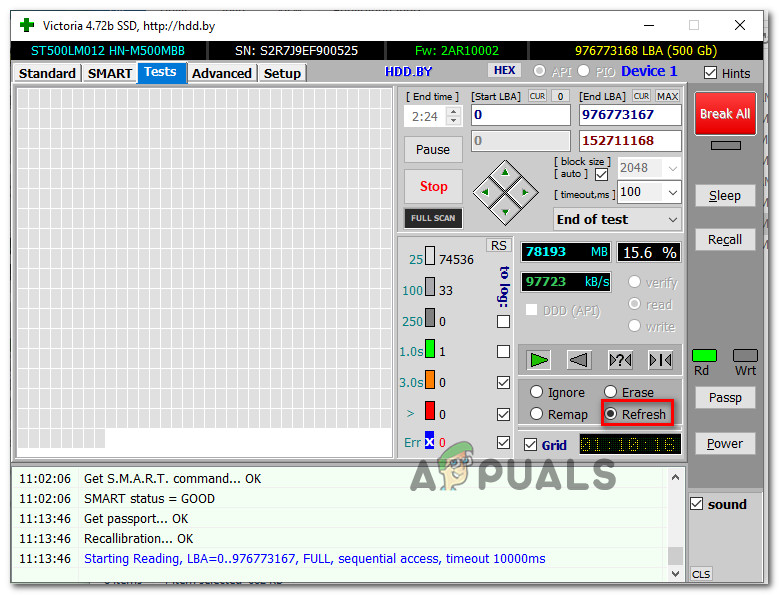The image size is (779, 595).
Task: Click the Sleep button
Action: [725, 195]
